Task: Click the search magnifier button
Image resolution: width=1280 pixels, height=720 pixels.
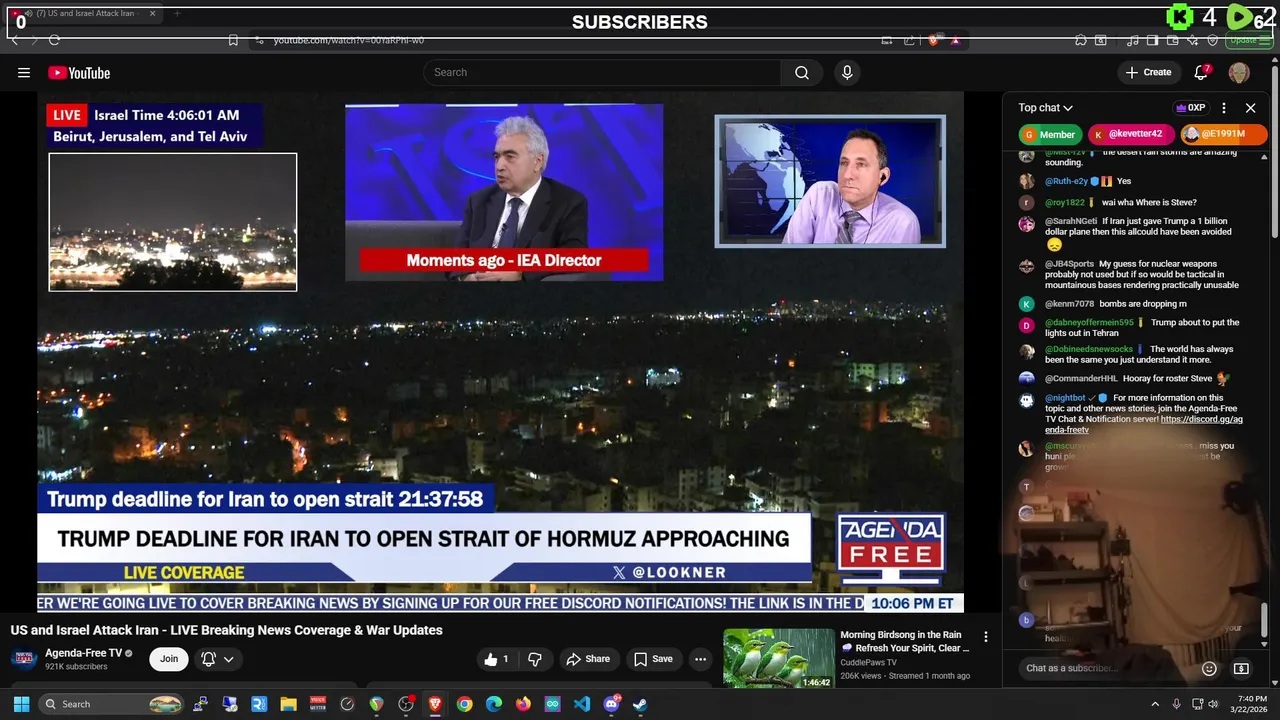Action: 802,72
